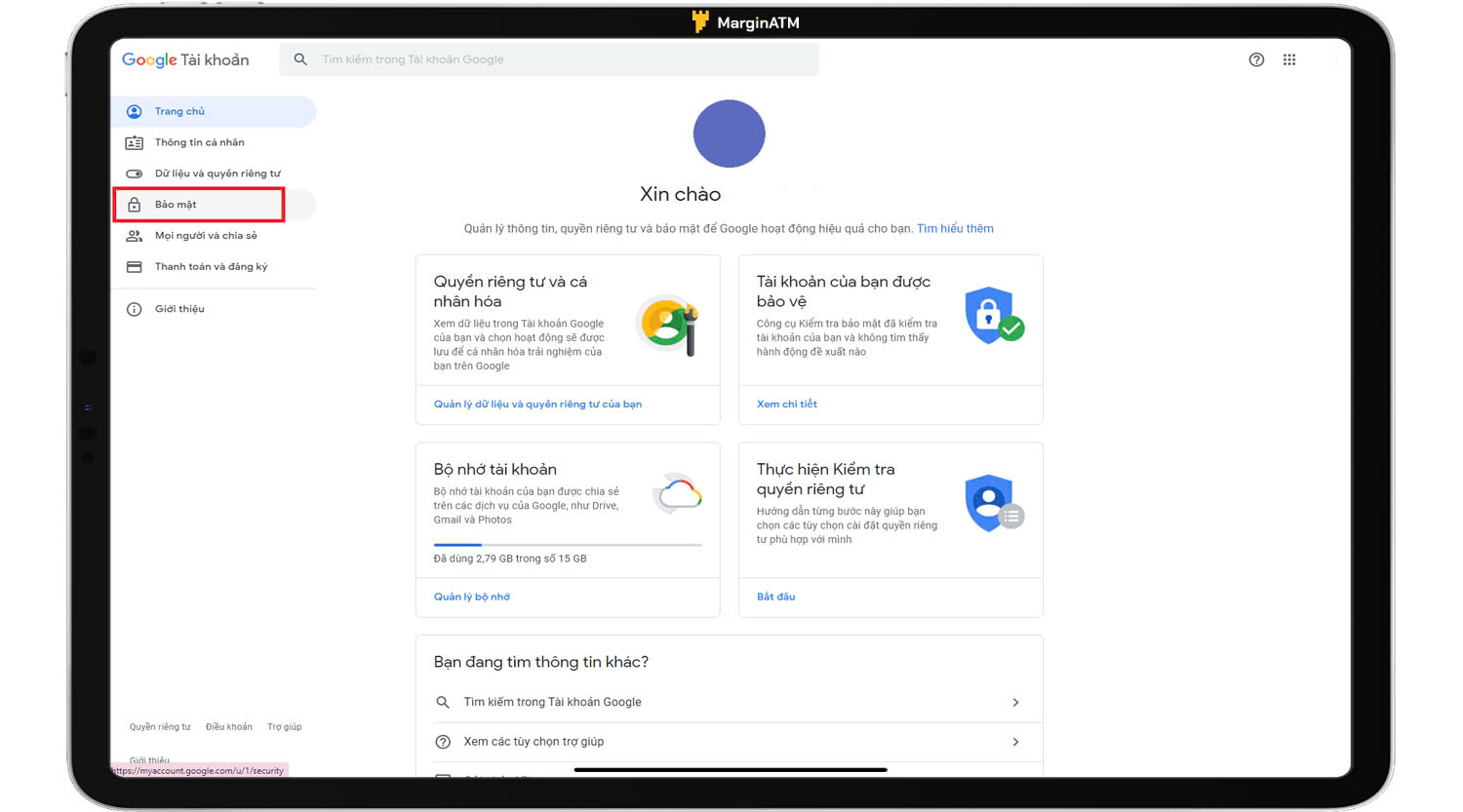Open the Google apps grid icon
Image resolution: width=1463 pixels, height=812 pixels.
tap(1289, 59)
